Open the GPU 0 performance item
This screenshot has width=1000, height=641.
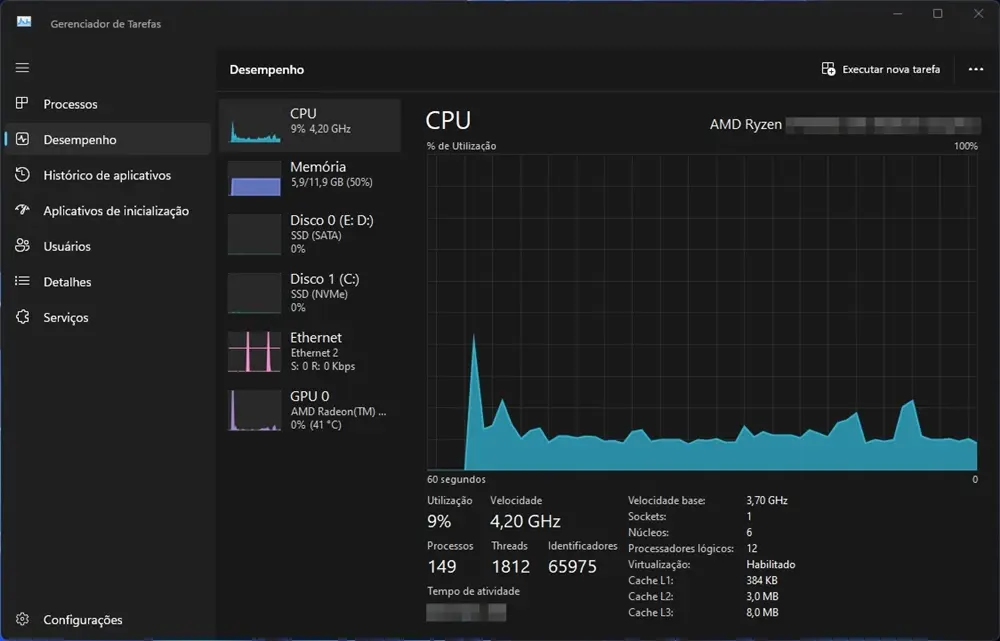click(310, 410)
